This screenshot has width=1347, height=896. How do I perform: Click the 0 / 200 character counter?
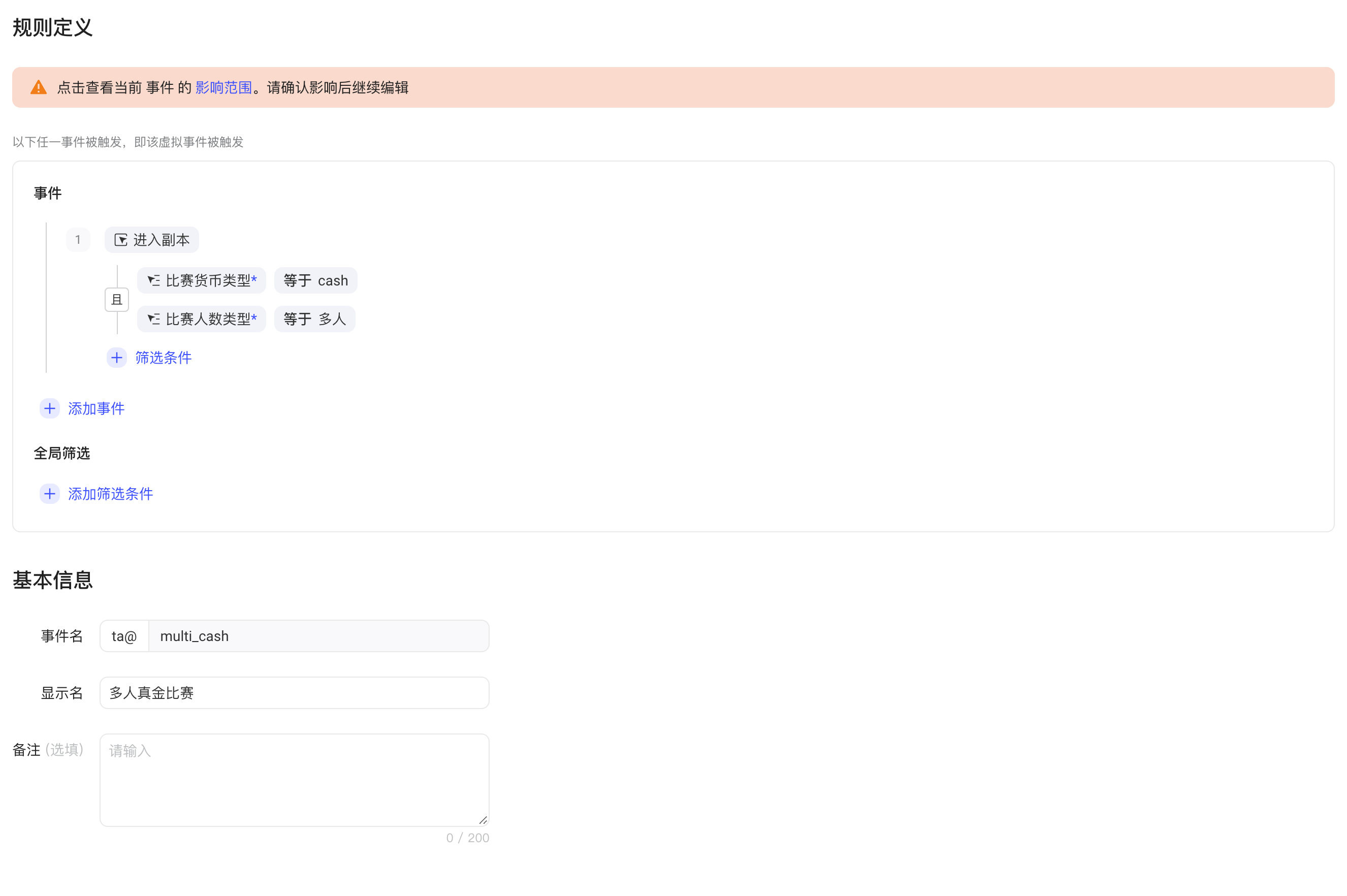tap(467, 838)
